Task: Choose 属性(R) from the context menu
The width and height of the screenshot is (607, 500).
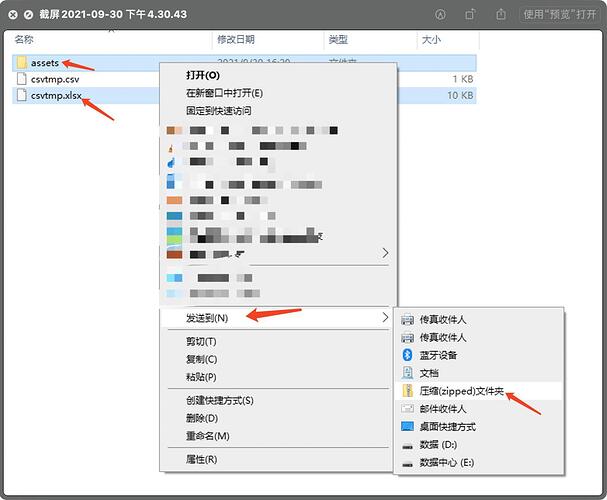Action: tap(278, 459)
